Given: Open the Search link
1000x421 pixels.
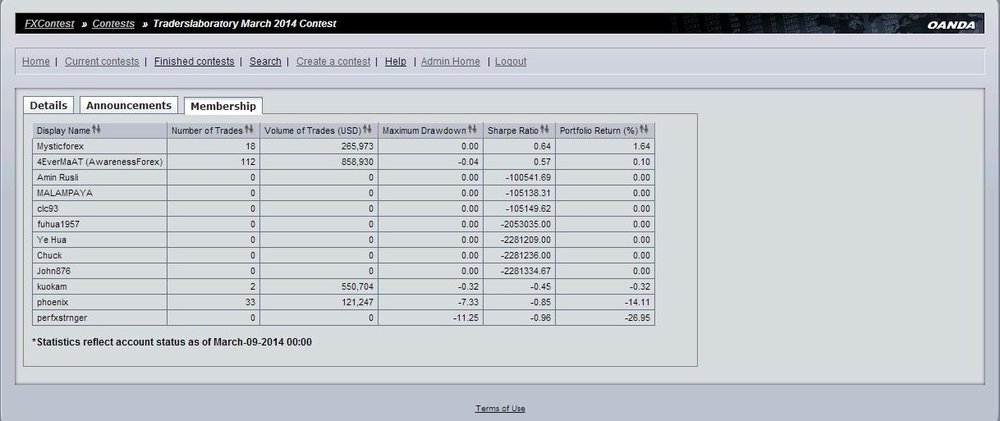Looking at the screenshot, I should click(x=265, y=61).
